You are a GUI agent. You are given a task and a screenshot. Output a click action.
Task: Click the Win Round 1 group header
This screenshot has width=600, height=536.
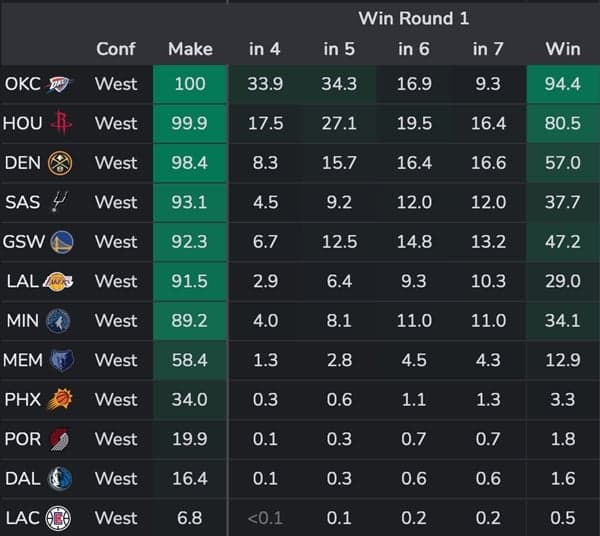point(413,18)
